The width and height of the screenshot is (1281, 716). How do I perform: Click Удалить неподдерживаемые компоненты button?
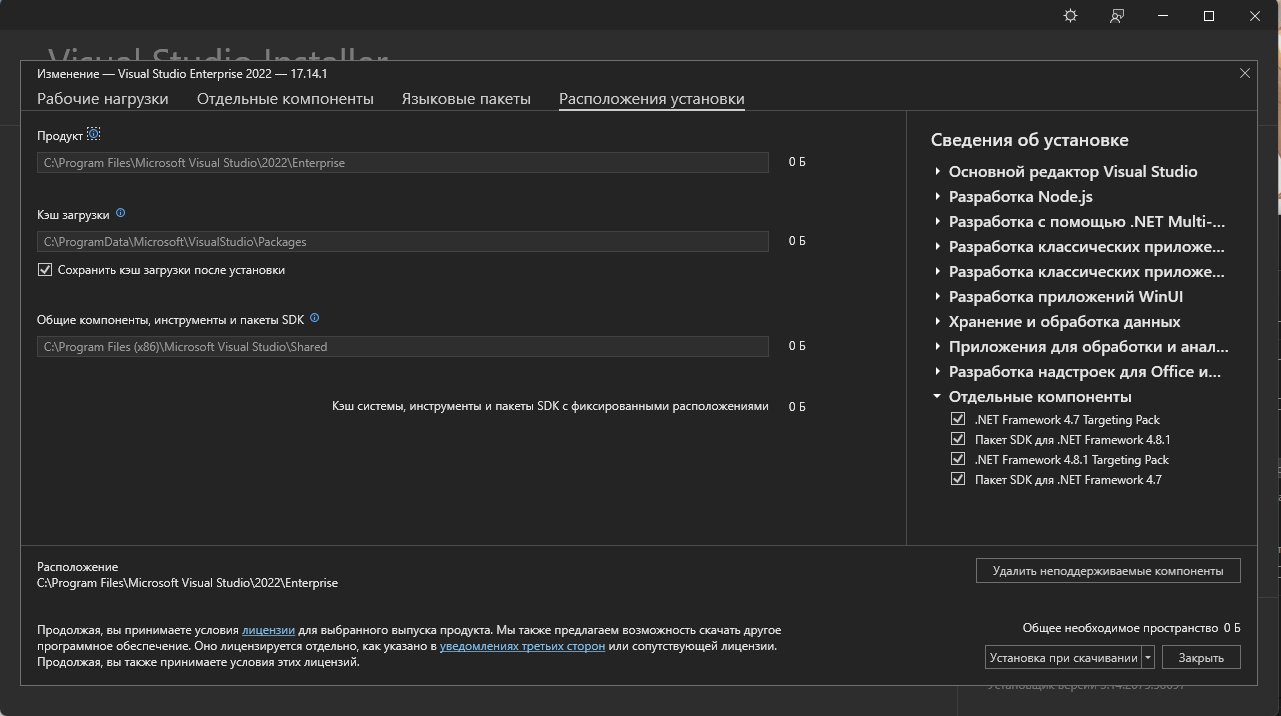click(x=1107, y=571)
